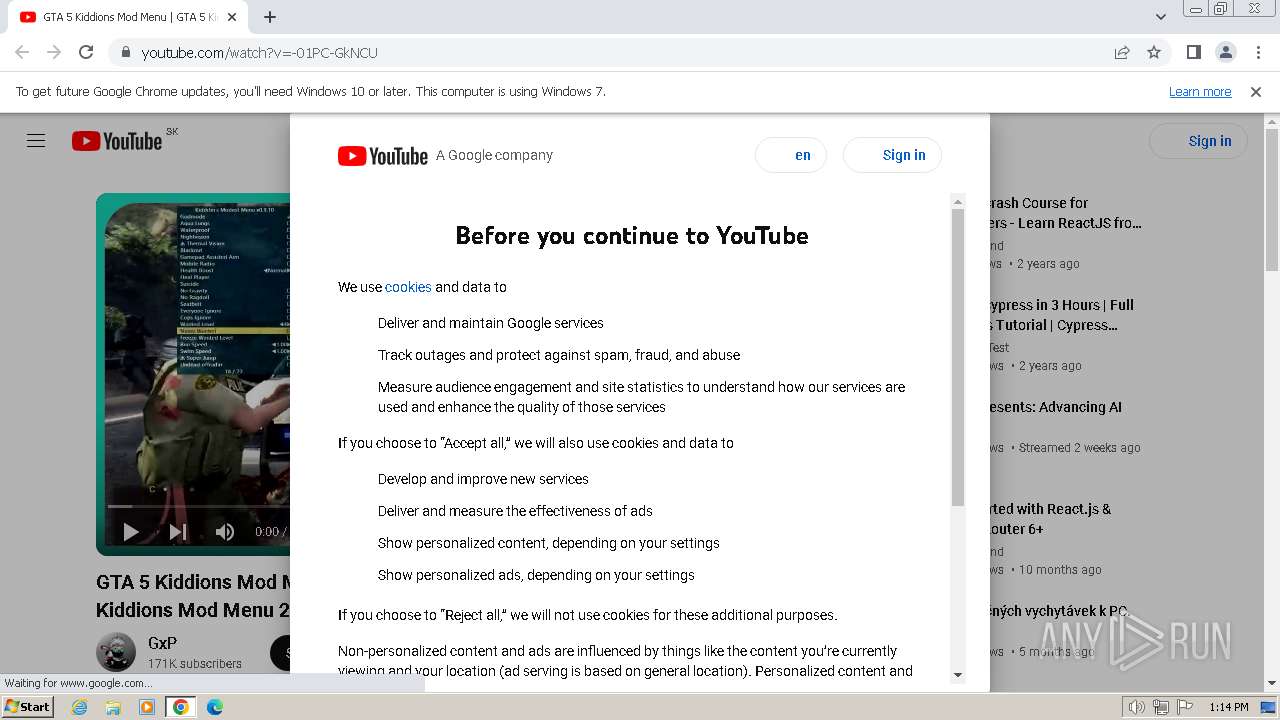The width and height of the screenshot is (1280, 720).
Task: Click the consent dialog scrollbar thumb
Action: pyautogui.click(x=957, y=357)
